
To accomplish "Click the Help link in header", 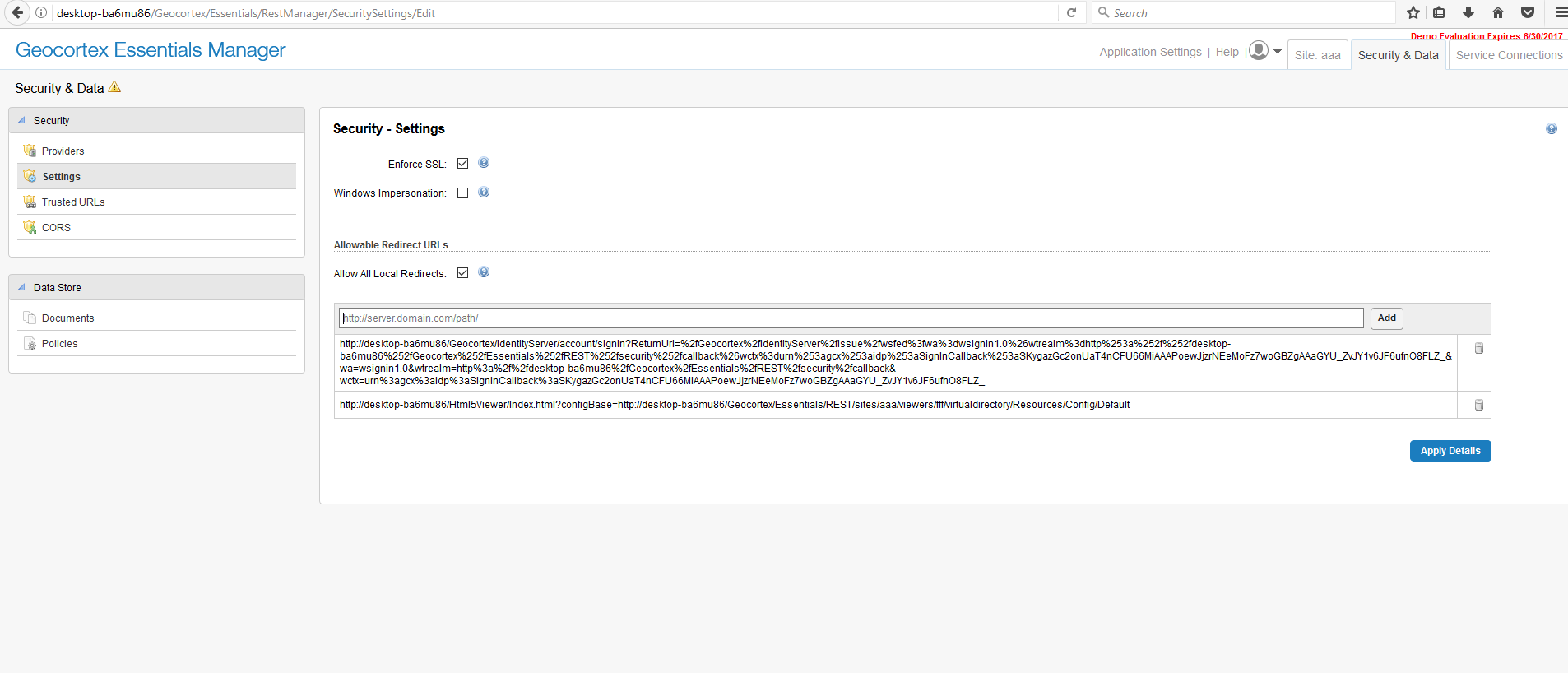I will 1227,52.
